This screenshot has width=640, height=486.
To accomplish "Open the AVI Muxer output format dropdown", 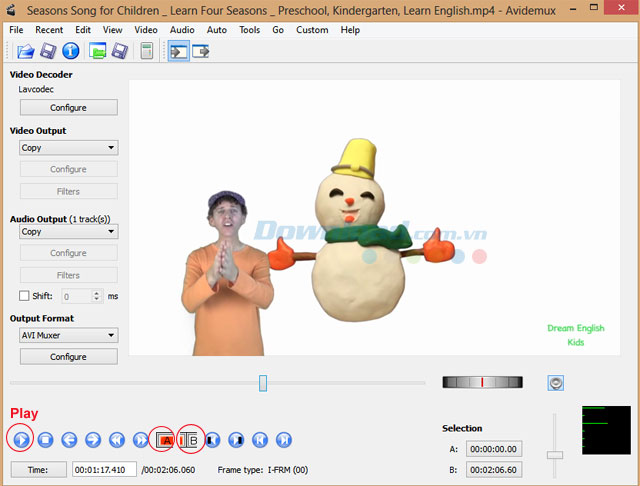I will tap(69, 336).
